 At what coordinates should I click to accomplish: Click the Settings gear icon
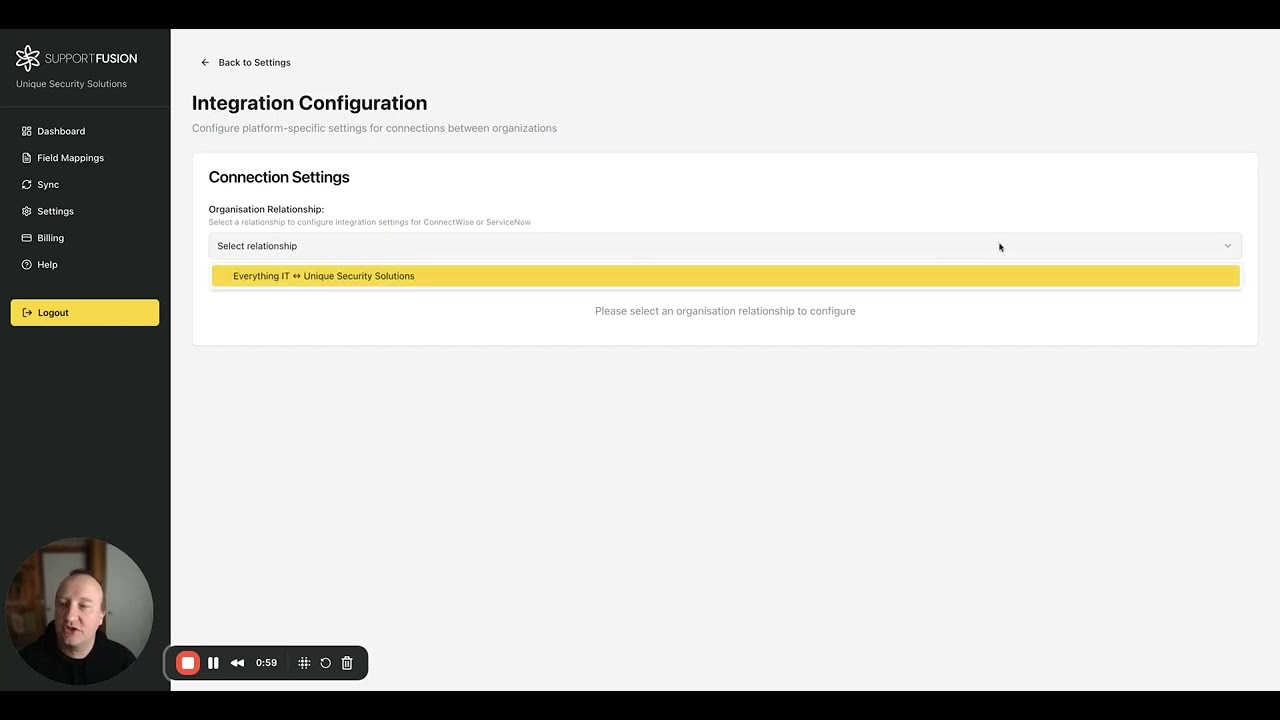(x=27, y=211)
